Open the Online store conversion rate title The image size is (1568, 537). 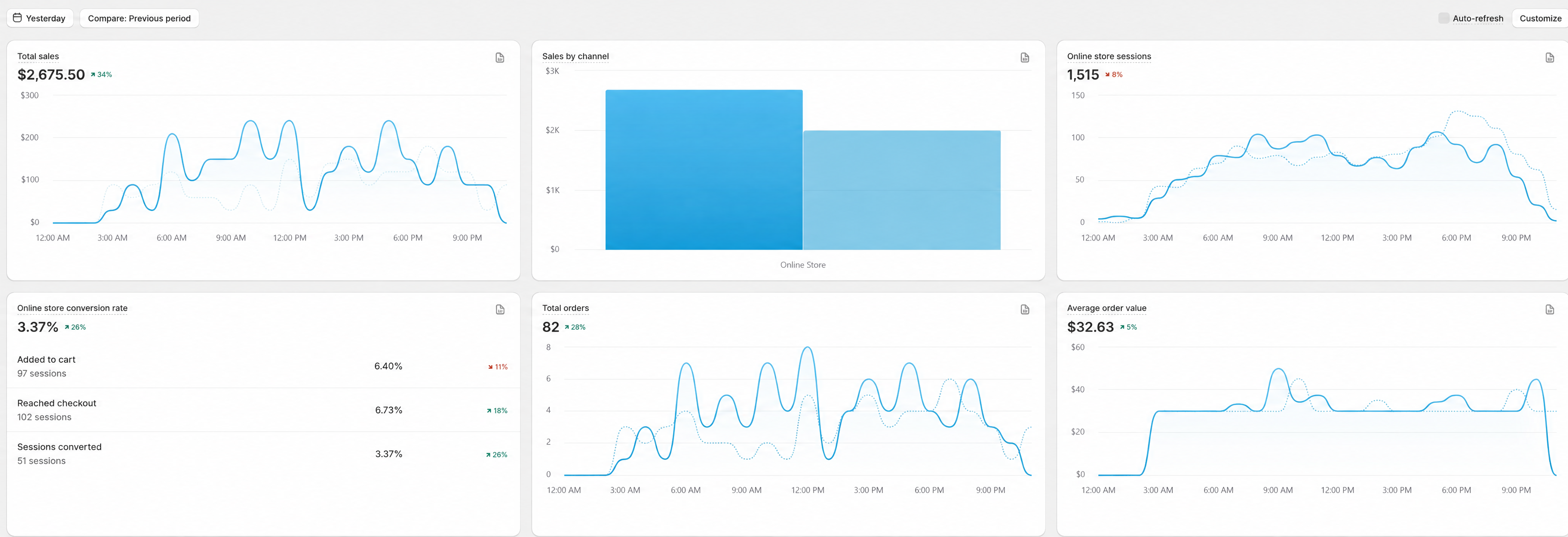(x=72, y=308)
